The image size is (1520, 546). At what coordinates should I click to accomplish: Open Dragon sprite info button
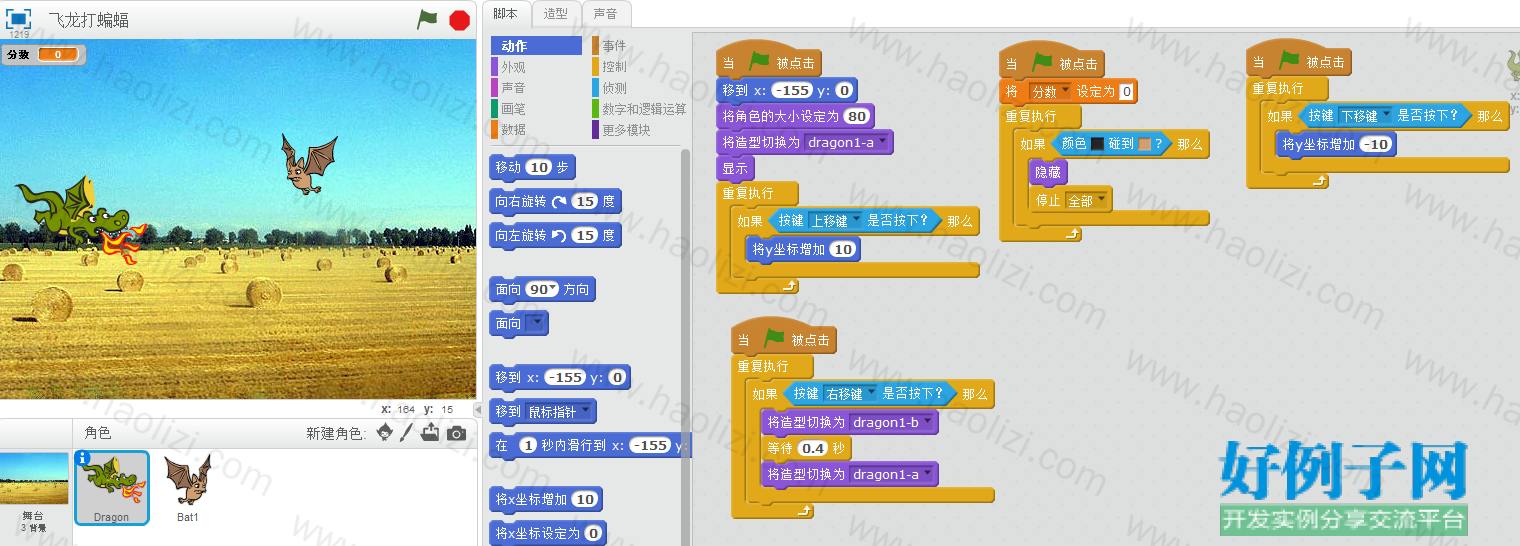(84, 458)
